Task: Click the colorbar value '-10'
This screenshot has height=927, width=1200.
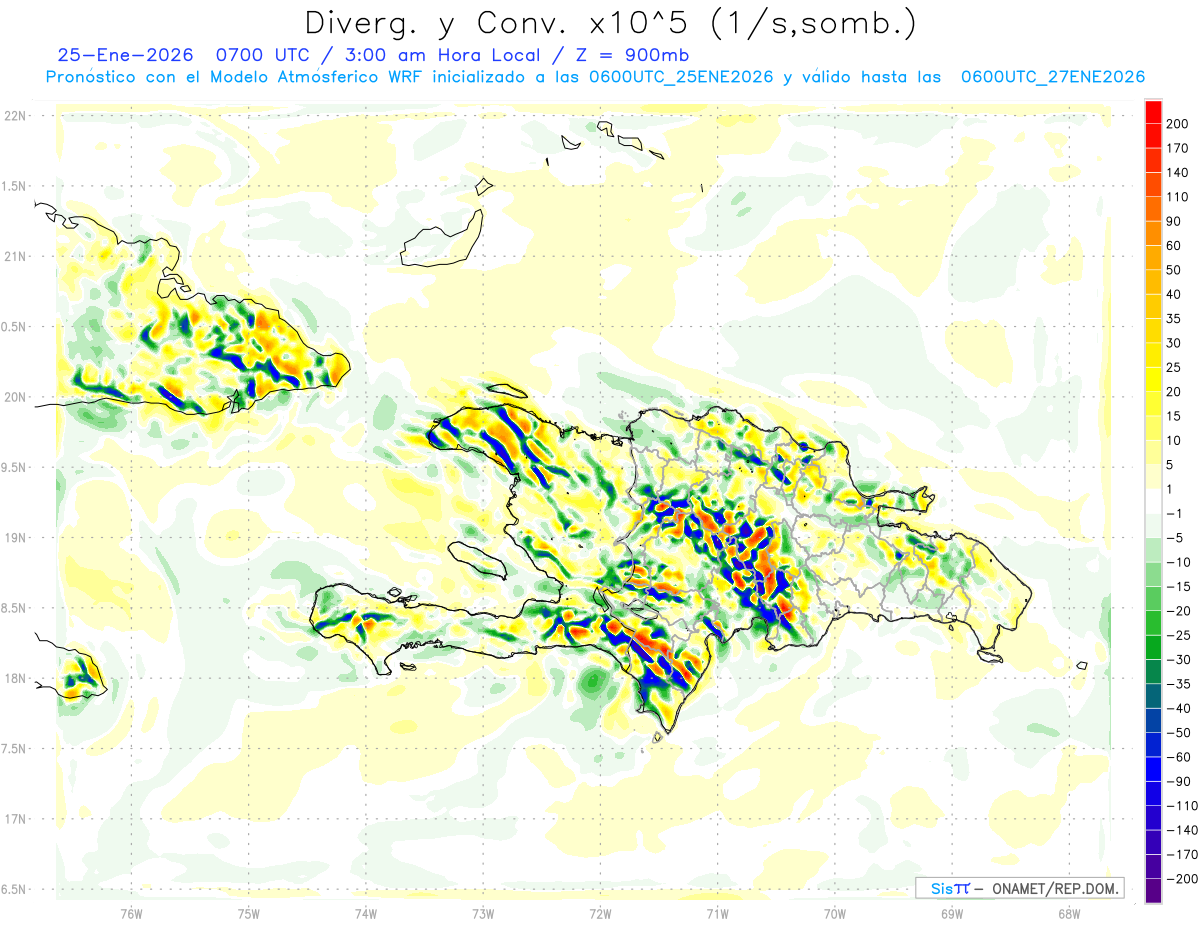Action: coord(1180,562)
